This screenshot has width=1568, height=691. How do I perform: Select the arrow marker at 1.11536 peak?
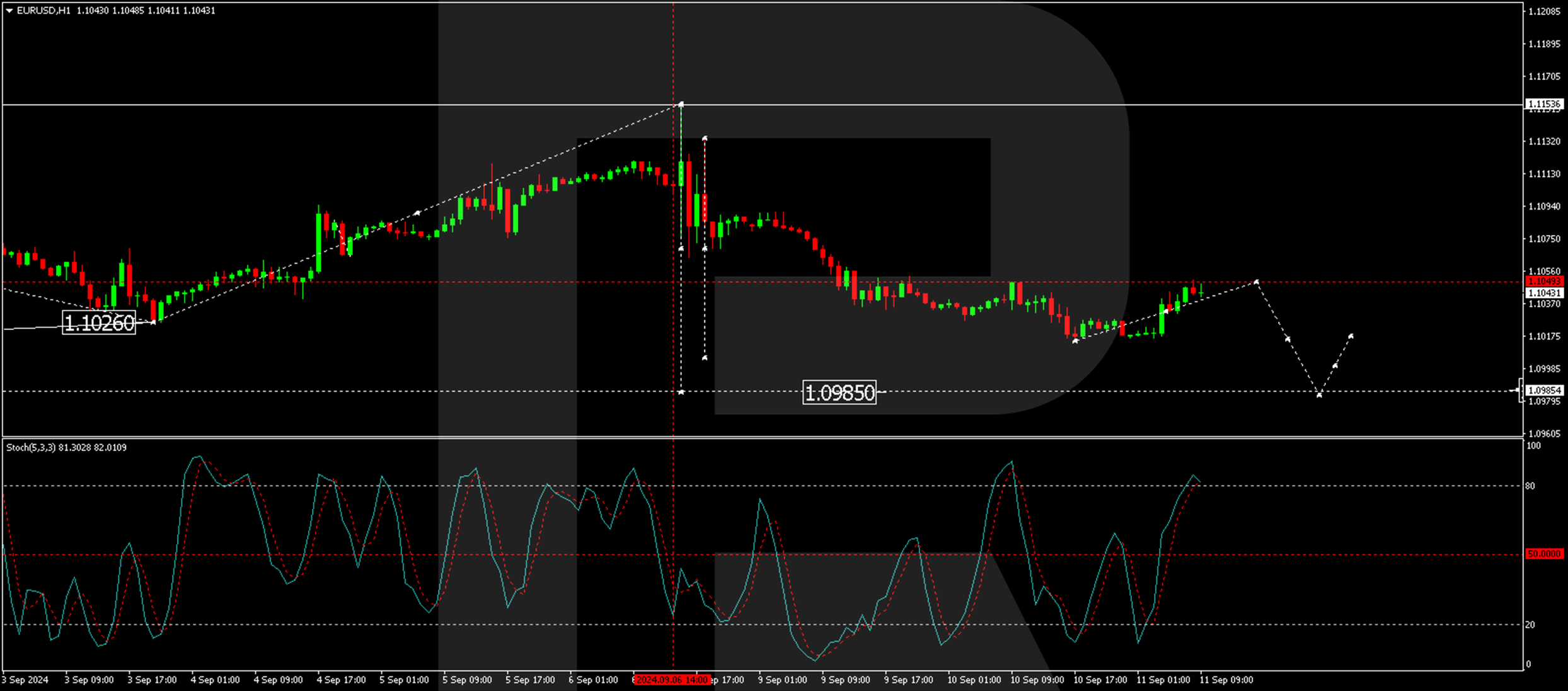(x=681, y=104)
